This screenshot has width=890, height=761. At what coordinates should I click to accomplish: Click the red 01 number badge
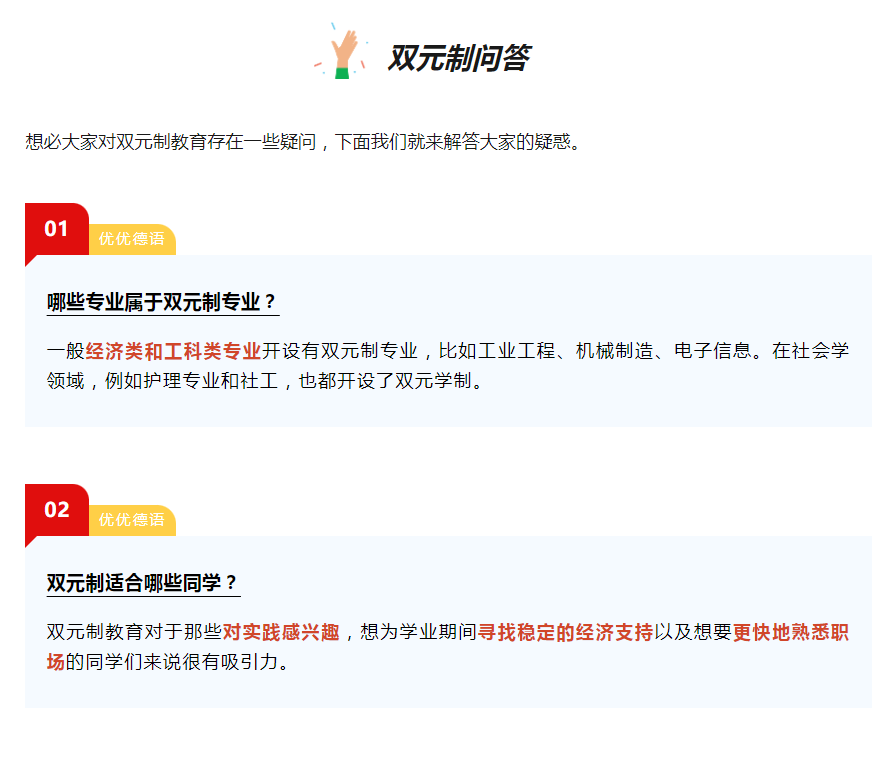pyautogui.click(x=57, y=229)
